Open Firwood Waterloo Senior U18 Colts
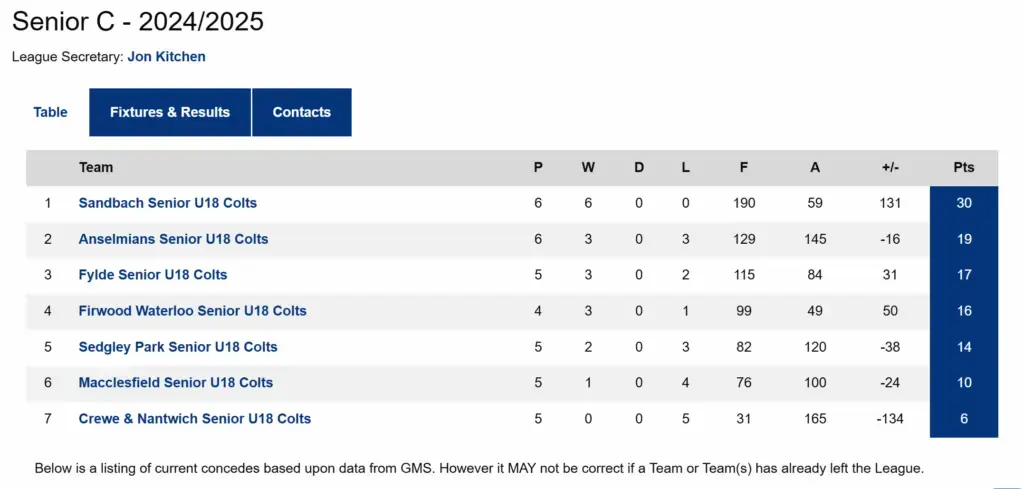The image size is (1024, 489). (x=192, y=311)
